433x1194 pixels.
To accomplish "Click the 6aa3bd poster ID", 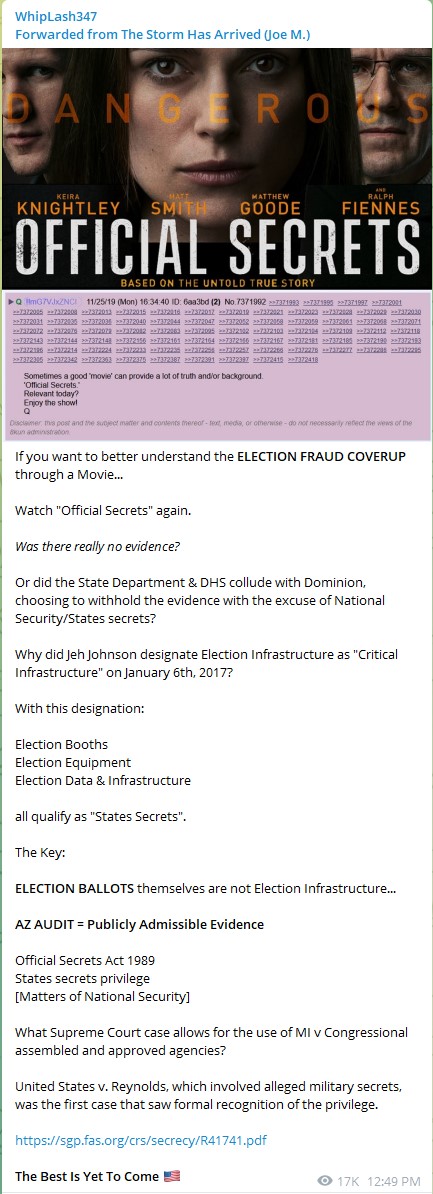I will pos(194,302).
